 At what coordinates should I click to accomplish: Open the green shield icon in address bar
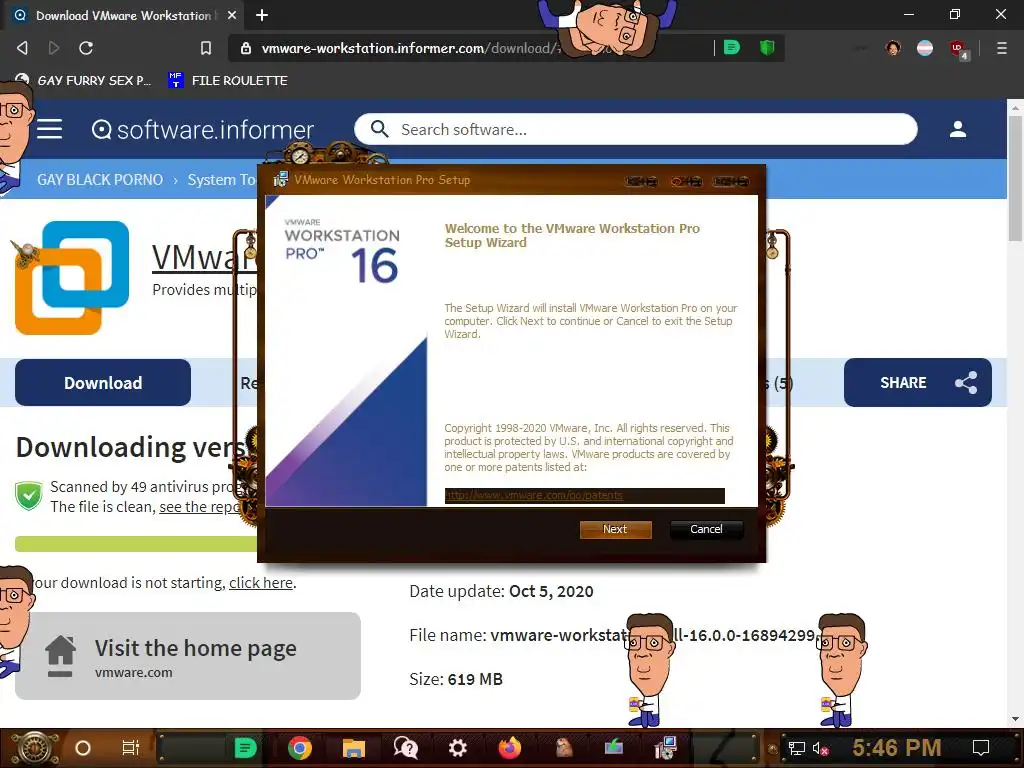coord(767,47)
